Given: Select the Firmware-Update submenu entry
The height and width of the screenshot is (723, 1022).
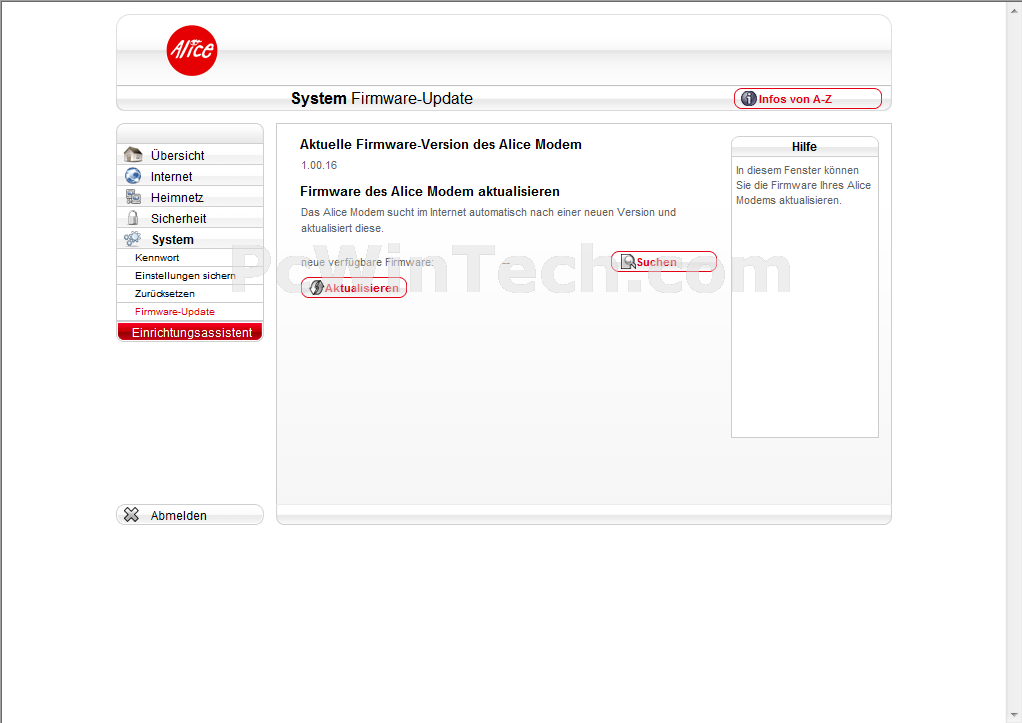Looking at the screenshot, I should click(190, 312).
